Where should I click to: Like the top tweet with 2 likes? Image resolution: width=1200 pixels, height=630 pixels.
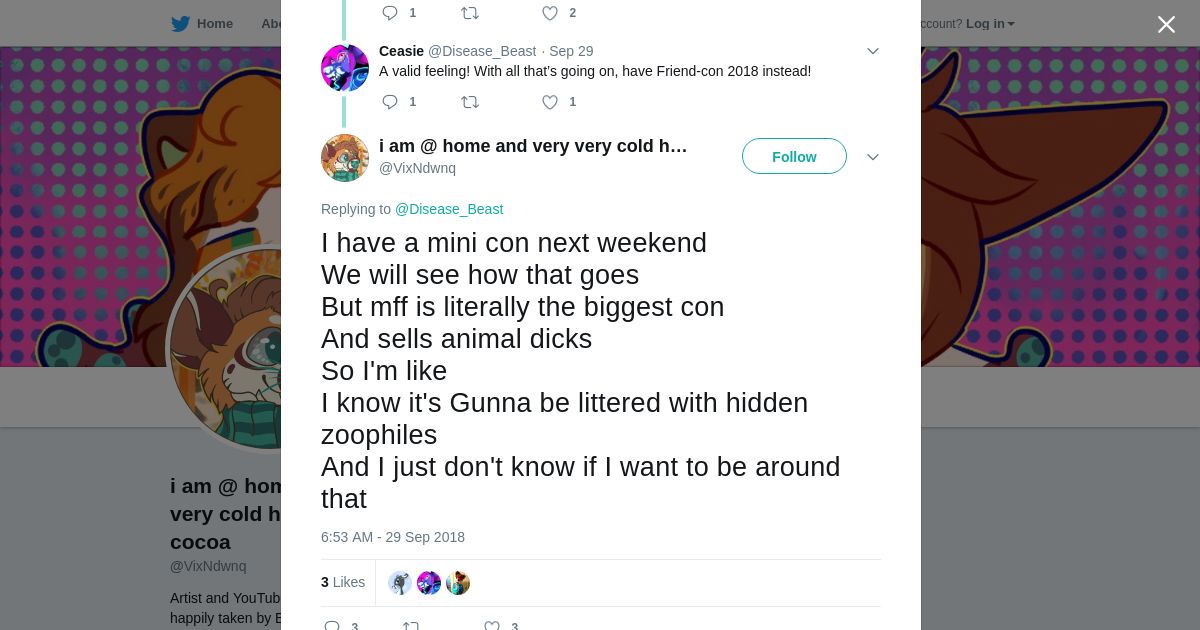pos(550,13)
